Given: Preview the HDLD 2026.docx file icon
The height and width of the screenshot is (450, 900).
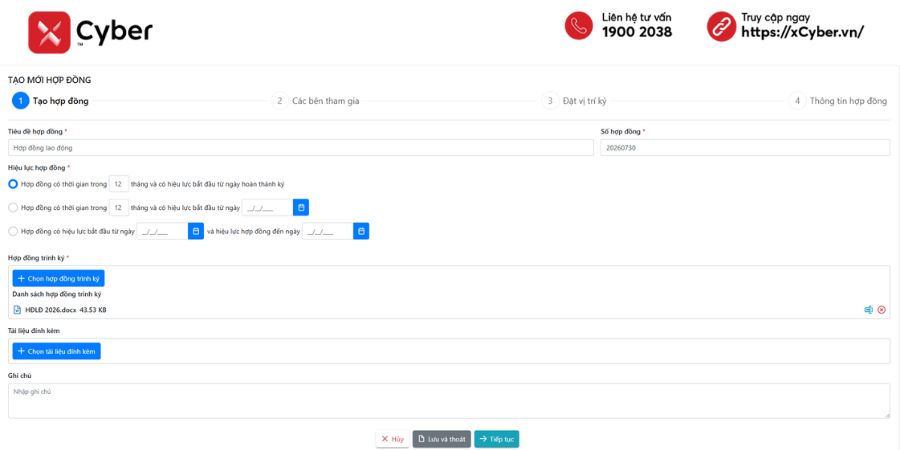Looking at the screenshot, I should 868,310.
